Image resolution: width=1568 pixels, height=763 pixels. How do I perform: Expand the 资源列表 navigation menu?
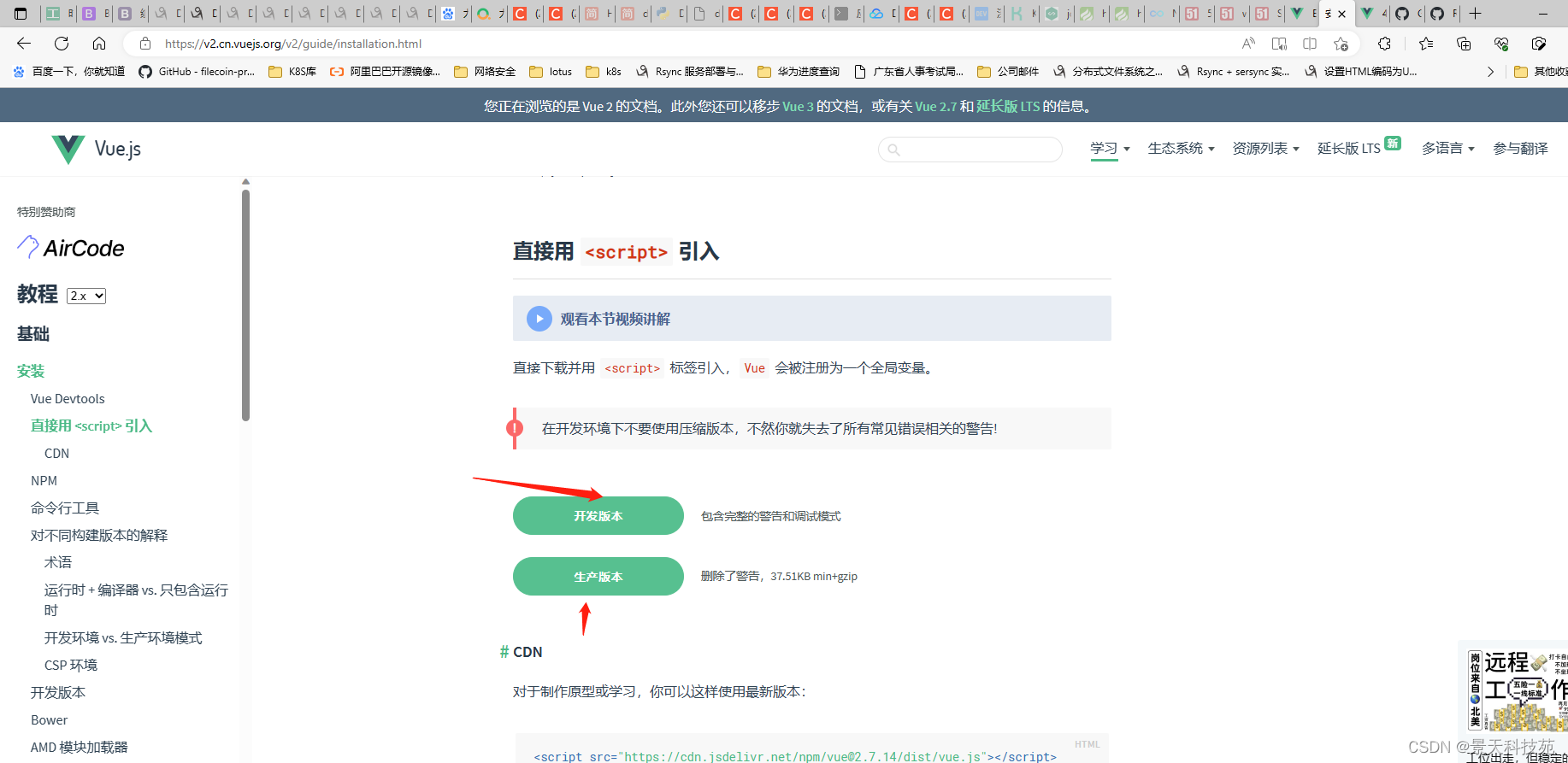[x=1265, y=149]
